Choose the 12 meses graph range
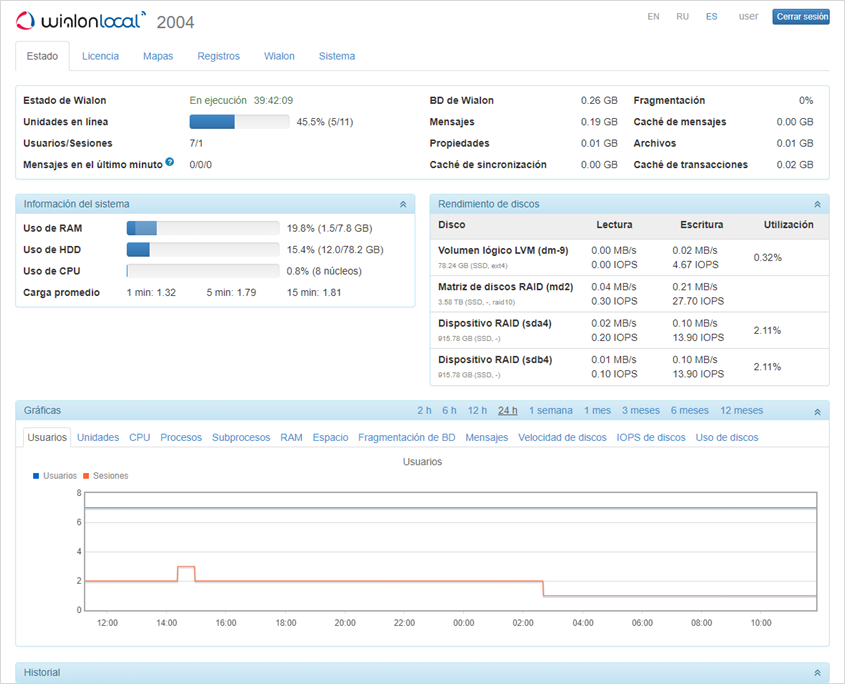Screen dimensions: 845x684 click(x=742, y=411)
